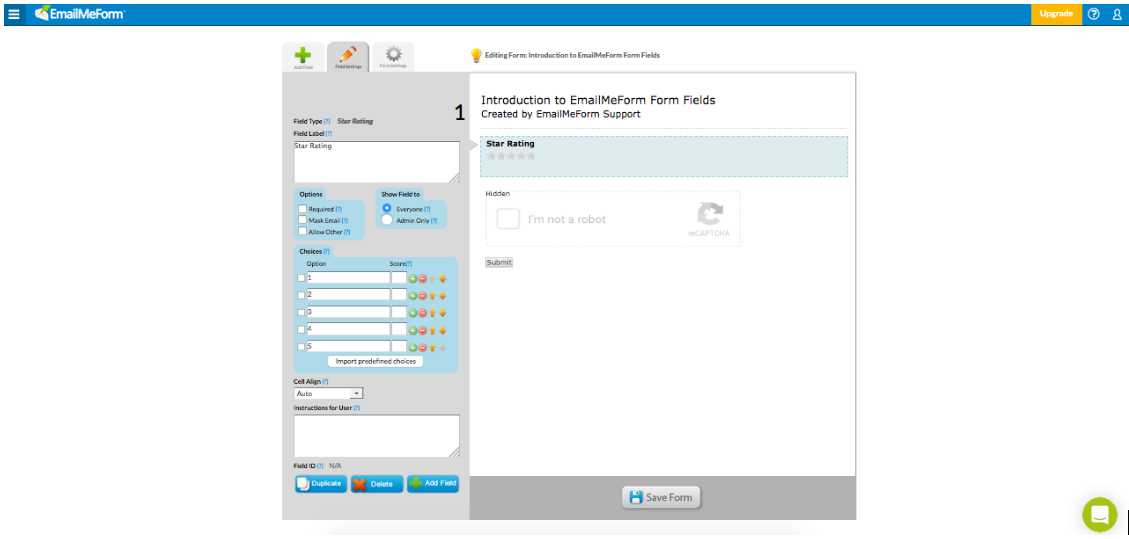Check the default checkbox for choice 2

pos(301,295)
